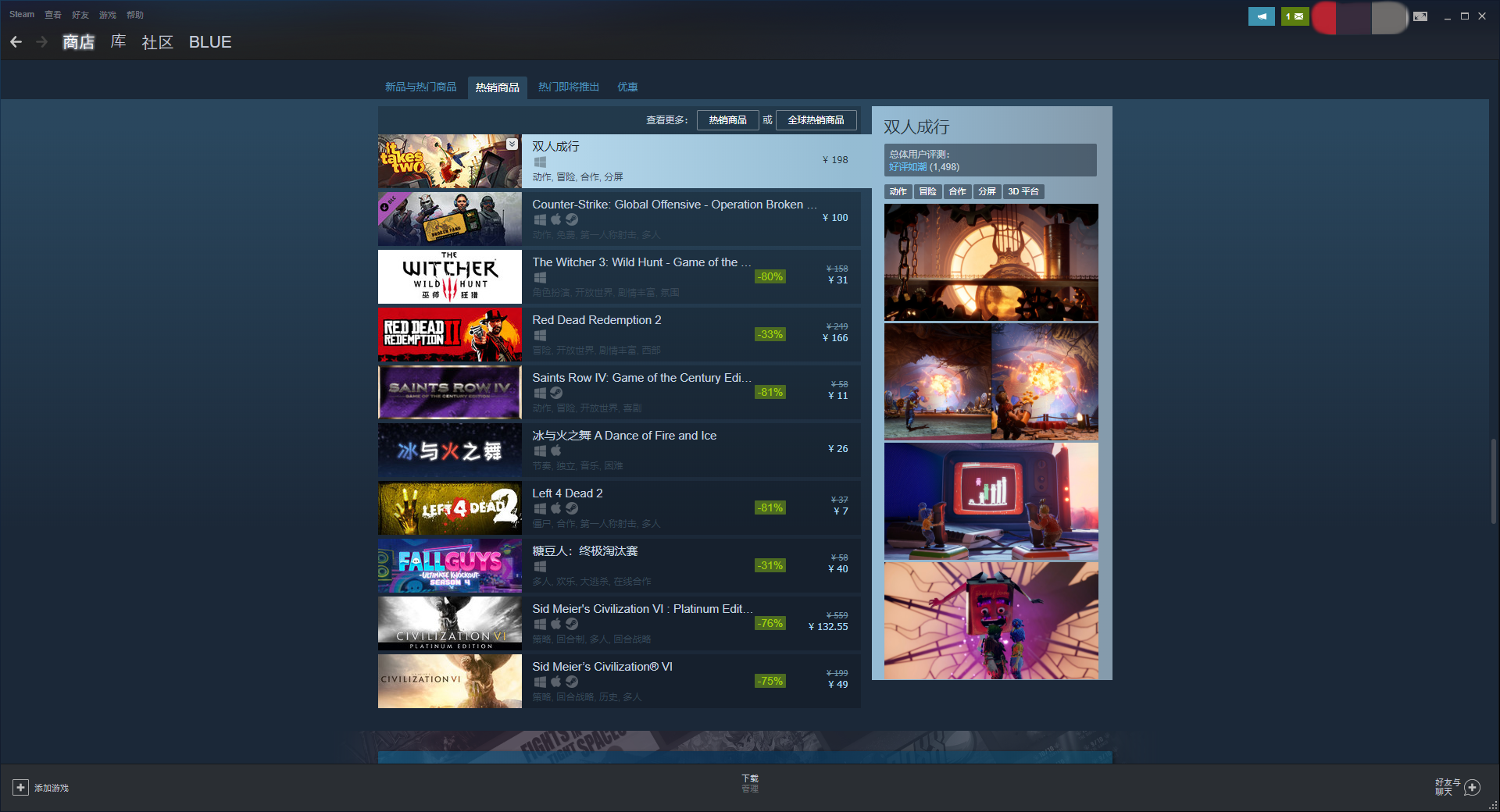Image resolution: width=1500 pixels, height=812 pixels.
Task: Open the 查看 menu
Action: 53,15
